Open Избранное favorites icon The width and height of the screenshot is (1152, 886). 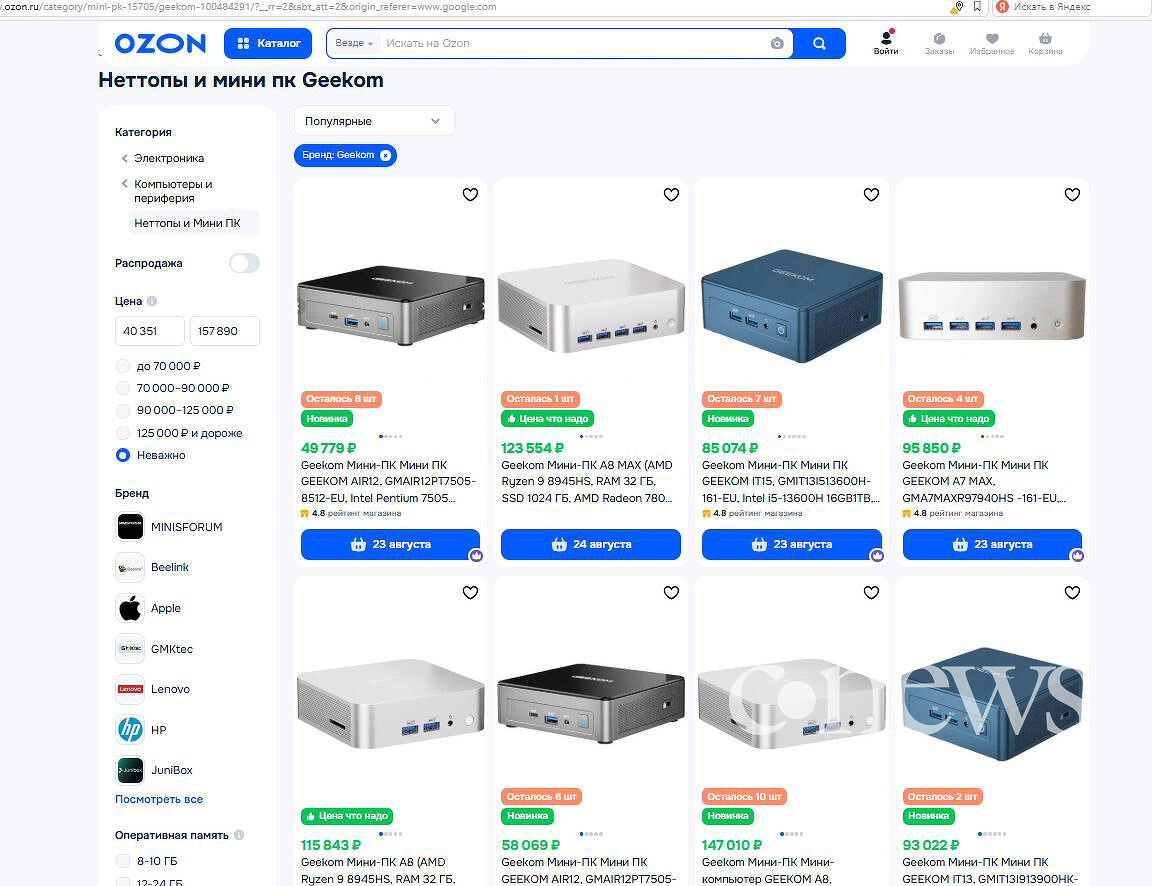tap(992, 43)
